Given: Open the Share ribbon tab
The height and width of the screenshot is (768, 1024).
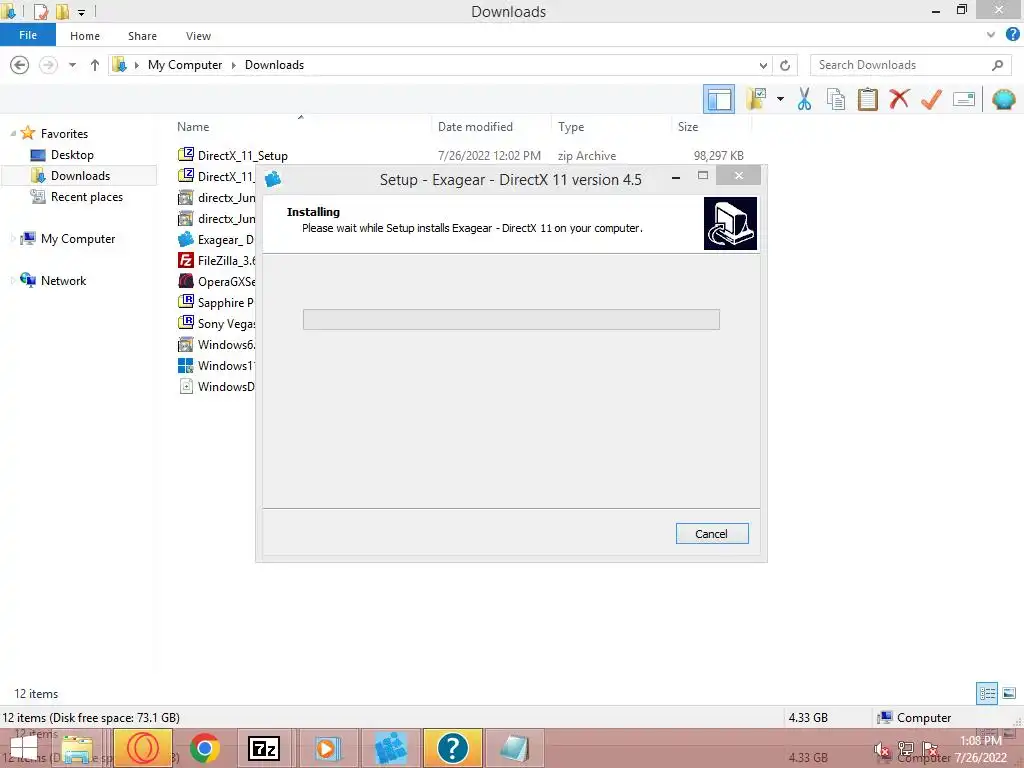Looking at the screenshot, I should coord(142,36).
